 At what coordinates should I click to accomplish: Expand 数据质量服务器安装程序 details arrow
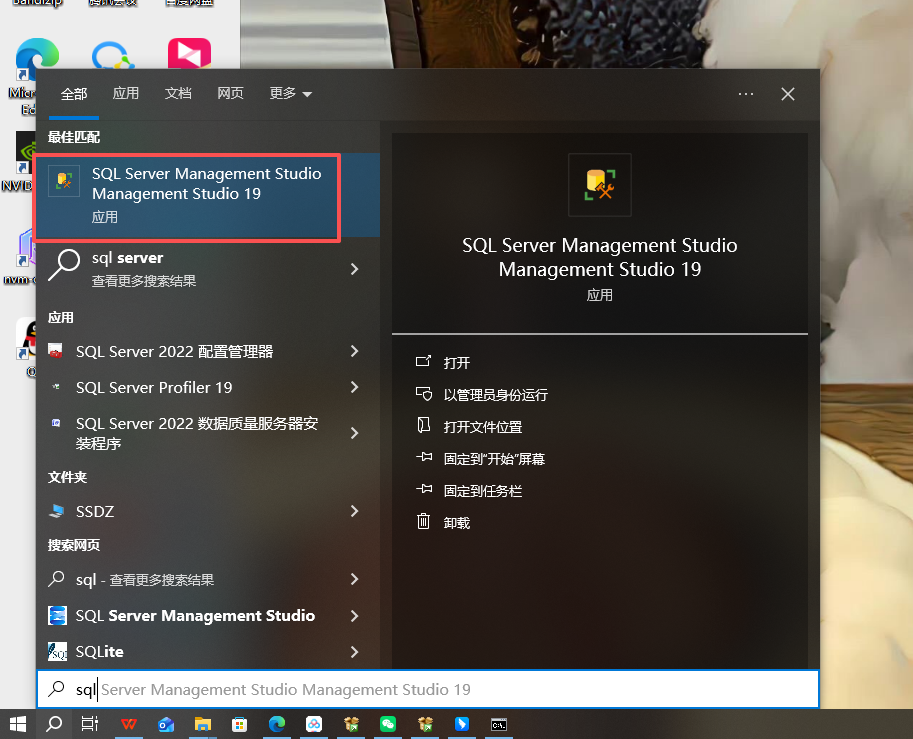355,433
